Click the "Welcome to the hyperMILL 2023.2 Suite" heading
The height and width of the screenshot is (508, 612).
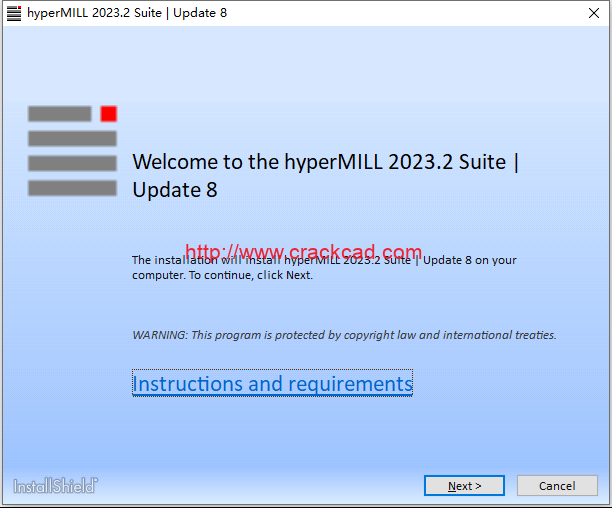click(x=326, y=176)
